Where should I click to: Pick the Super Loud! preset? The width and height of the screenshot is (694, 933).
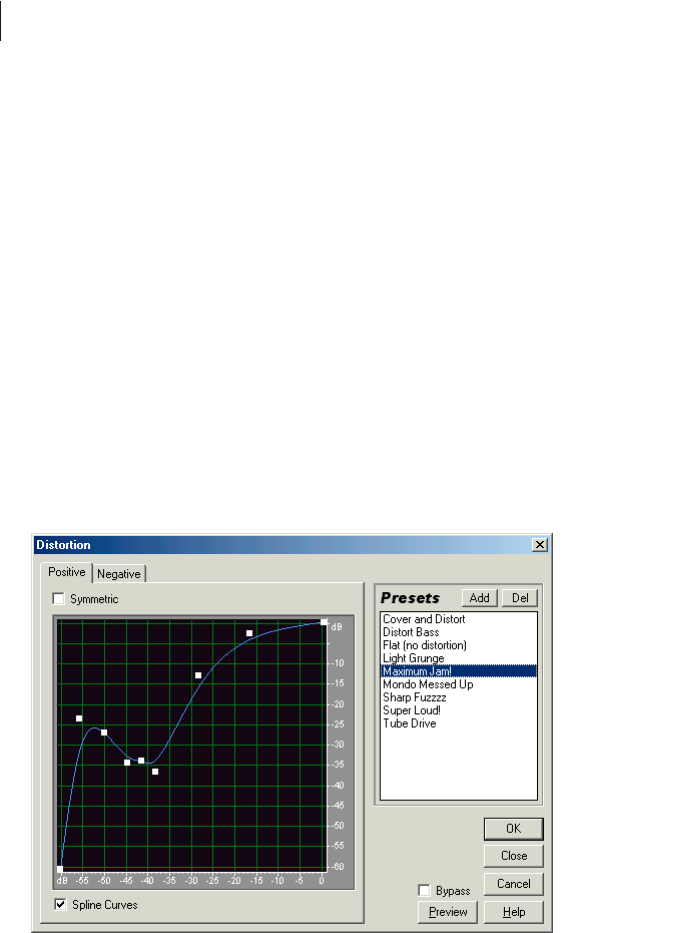click(x=411, y=710)
